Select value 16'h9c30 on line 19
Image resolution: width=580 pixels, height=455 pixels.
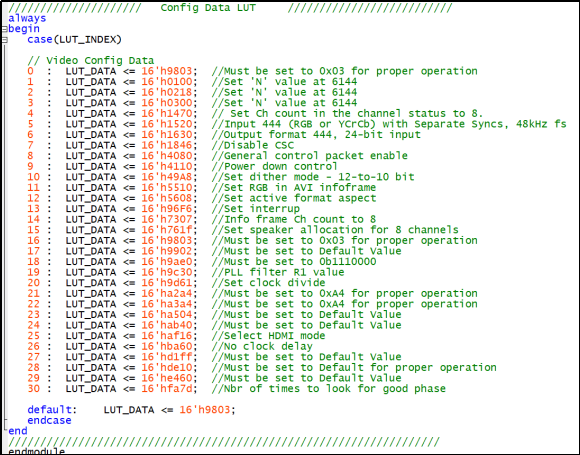[167, 272]
